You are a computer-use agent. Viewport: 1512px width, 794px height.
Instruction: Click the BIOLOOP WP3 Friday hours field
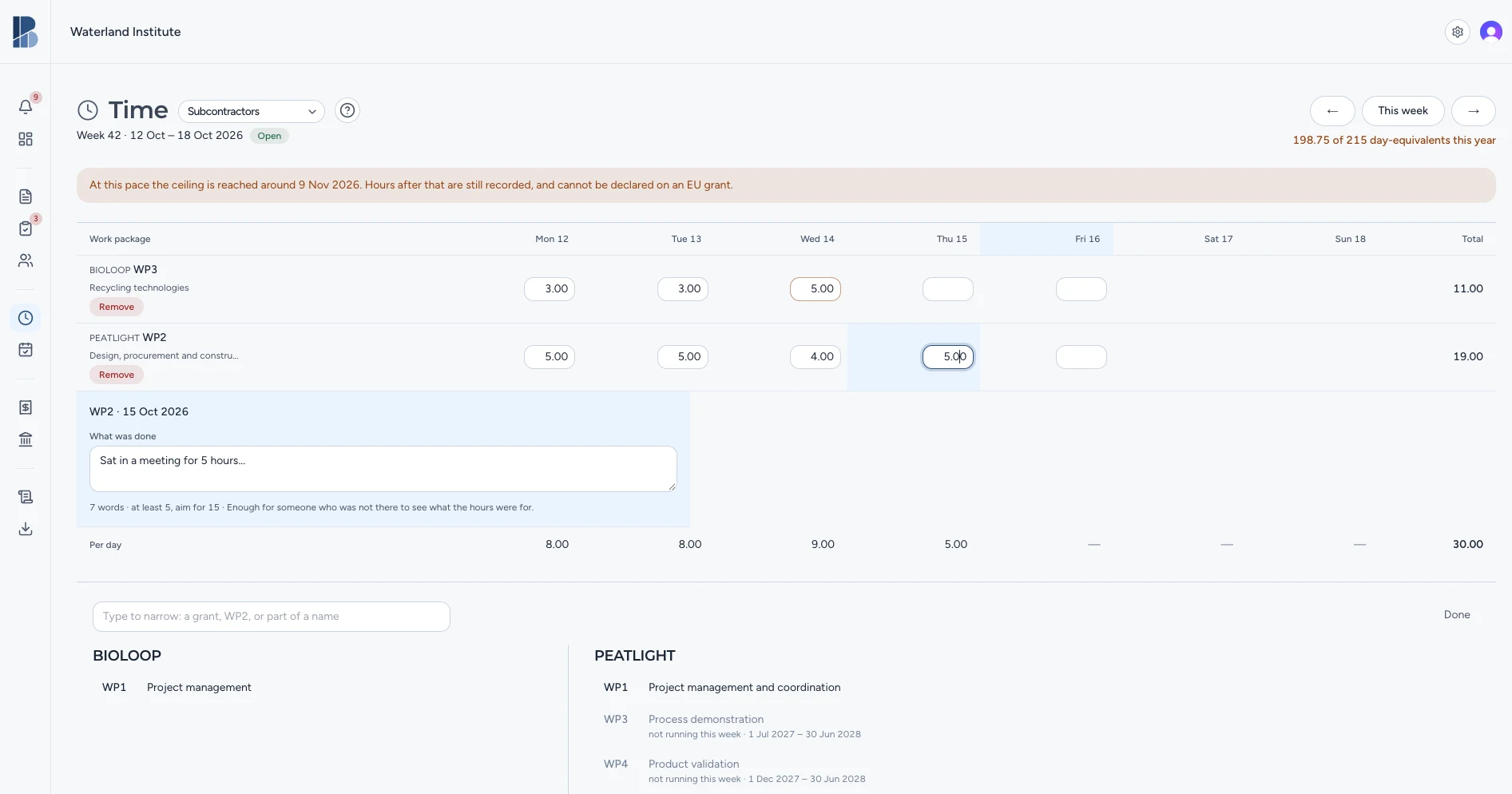pyautogui.click(x=1081, y=289)
